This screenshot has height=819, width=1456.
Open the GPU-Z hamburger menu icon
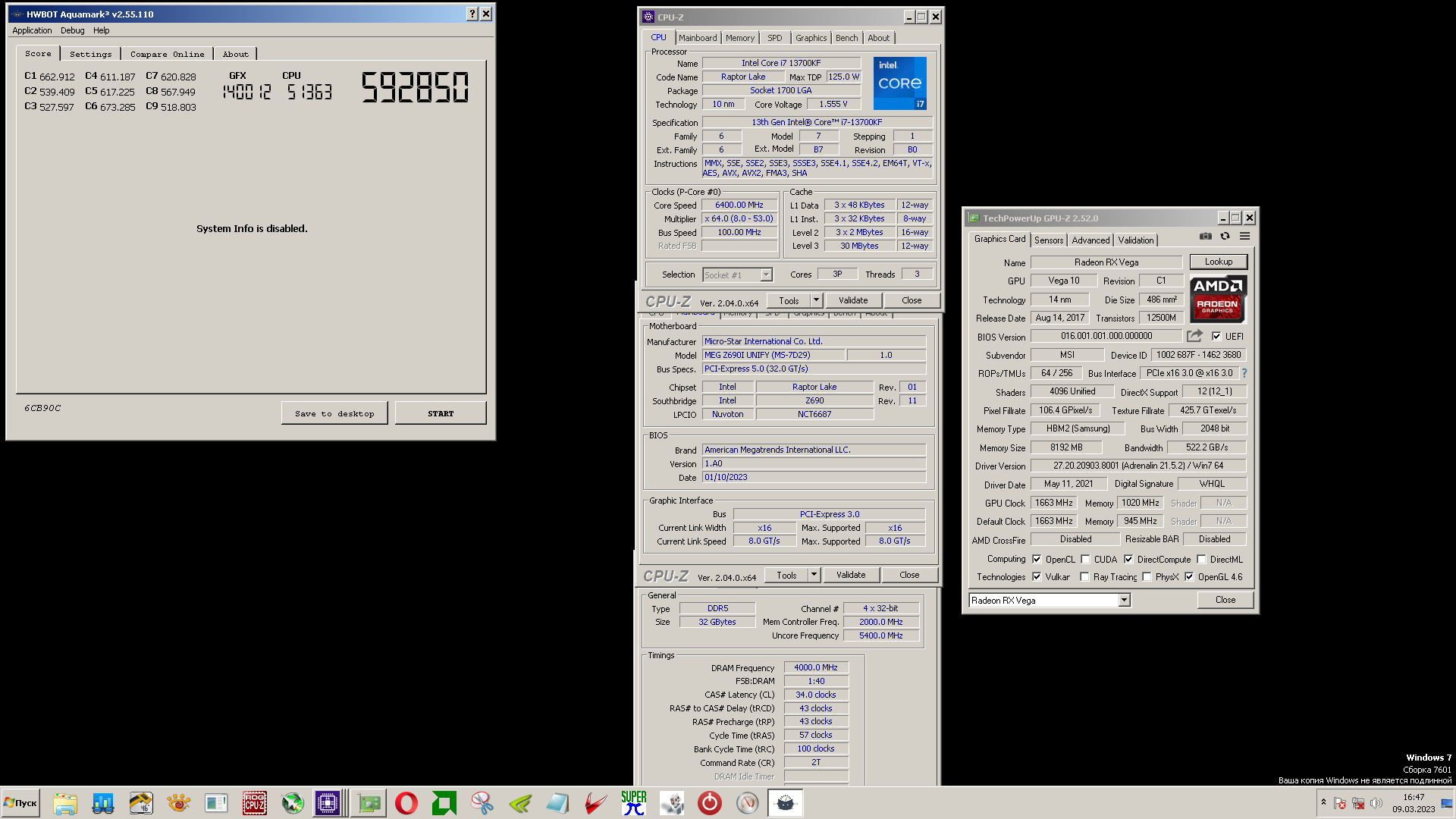tap(1244, 237)
